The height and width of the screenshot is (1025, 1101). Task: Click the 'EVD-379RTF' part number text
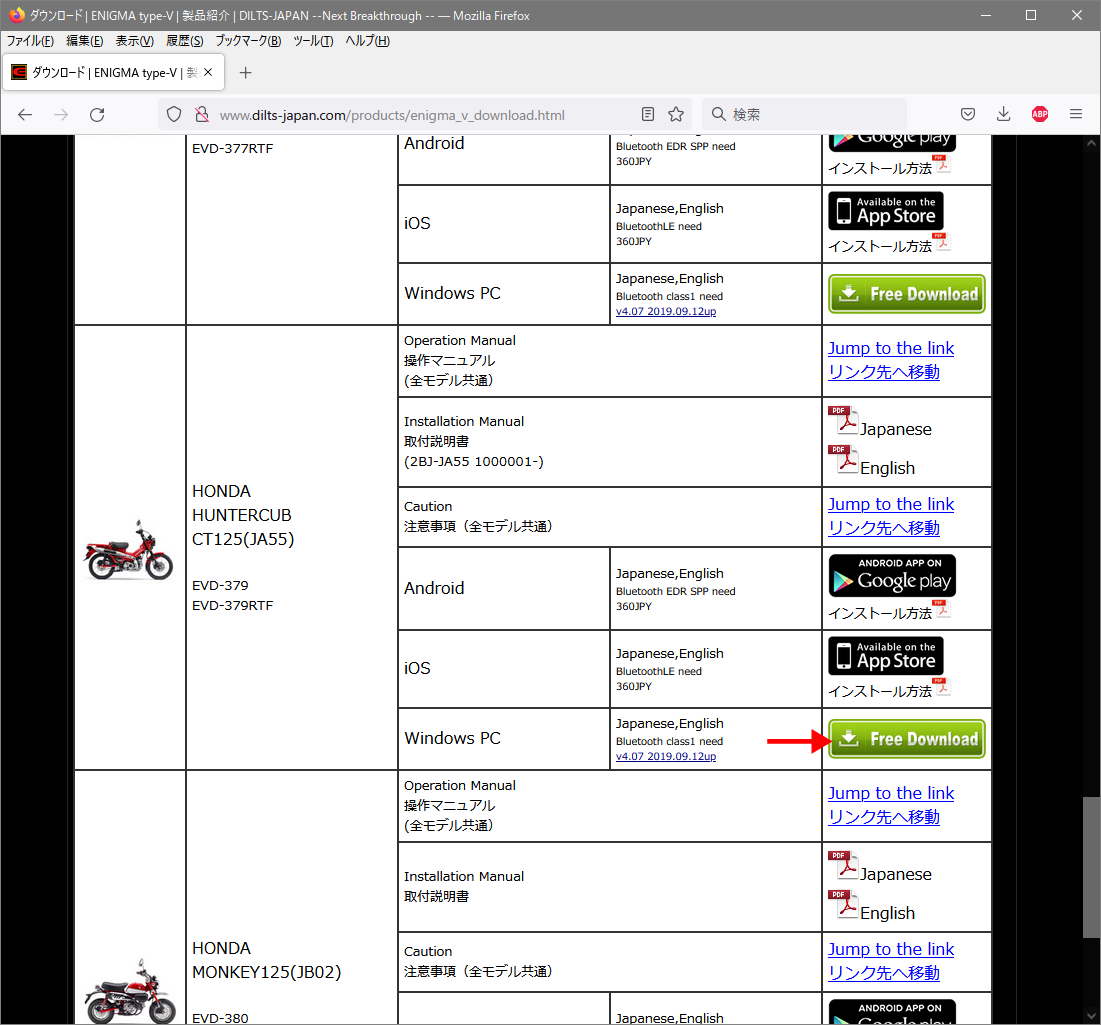[x=232, y=605]
